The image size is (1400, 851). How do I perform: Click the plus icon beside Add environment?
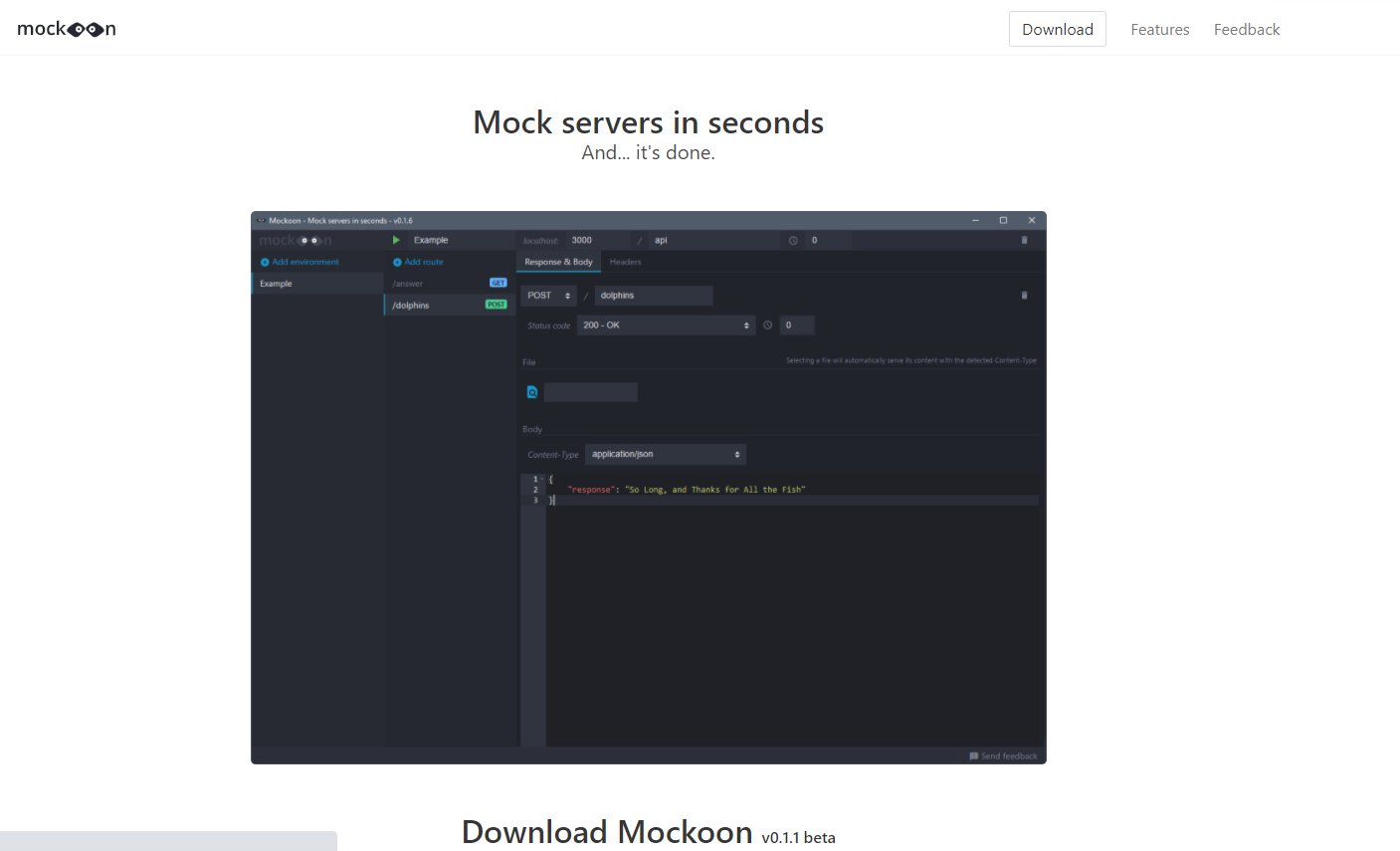[x=265, y=262]
